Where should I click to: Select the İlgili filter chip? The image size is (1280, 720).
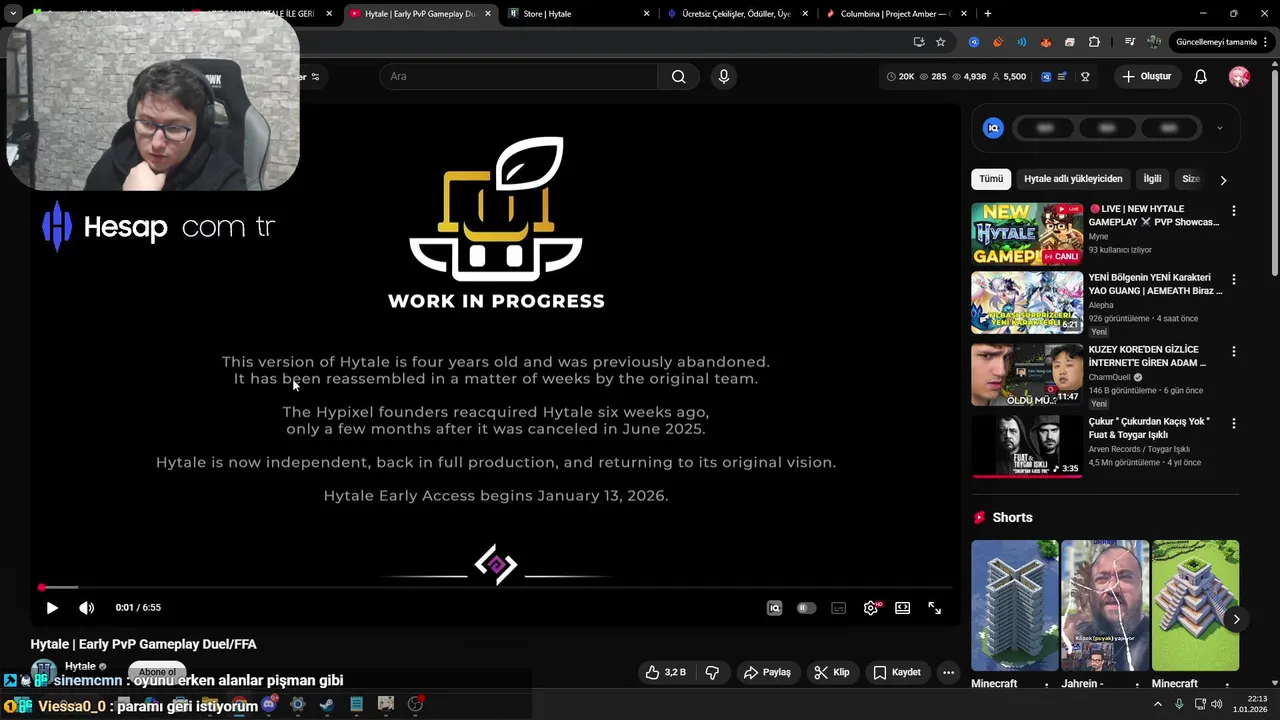click(1152, 179)
